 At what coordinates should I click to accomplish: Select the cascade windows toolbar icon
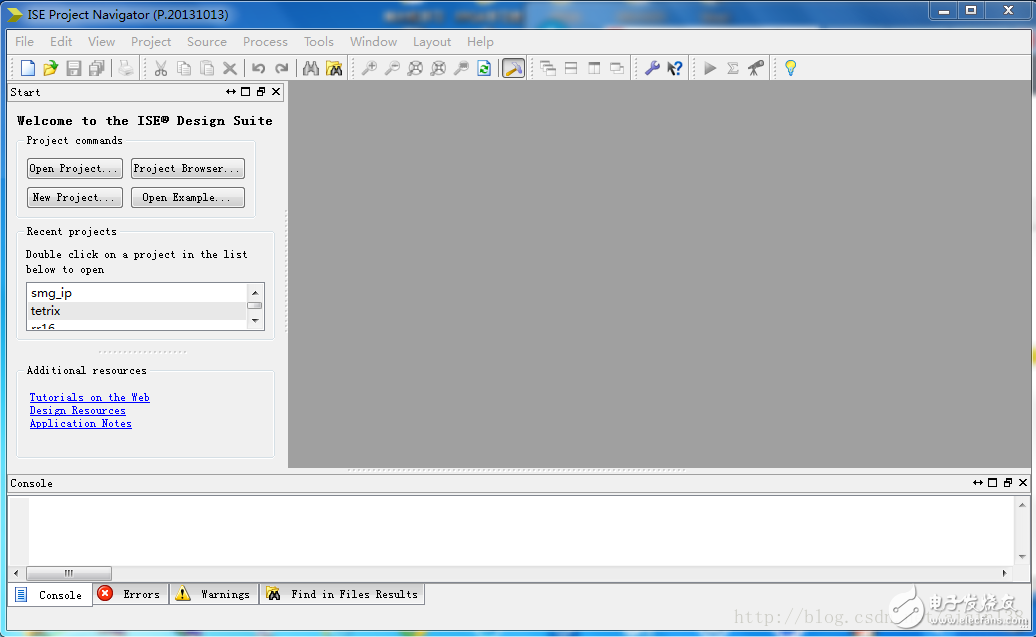click(548, 67)
